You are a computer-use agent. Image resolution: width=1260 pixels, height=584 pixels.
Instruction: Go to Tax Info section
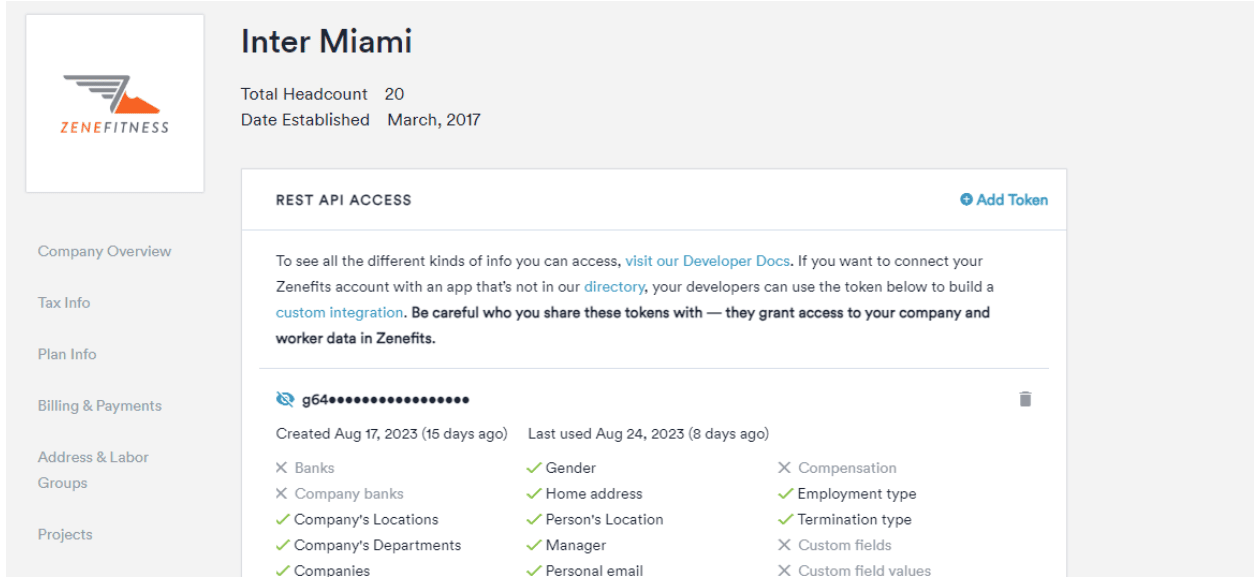click(x=64, y=303)
